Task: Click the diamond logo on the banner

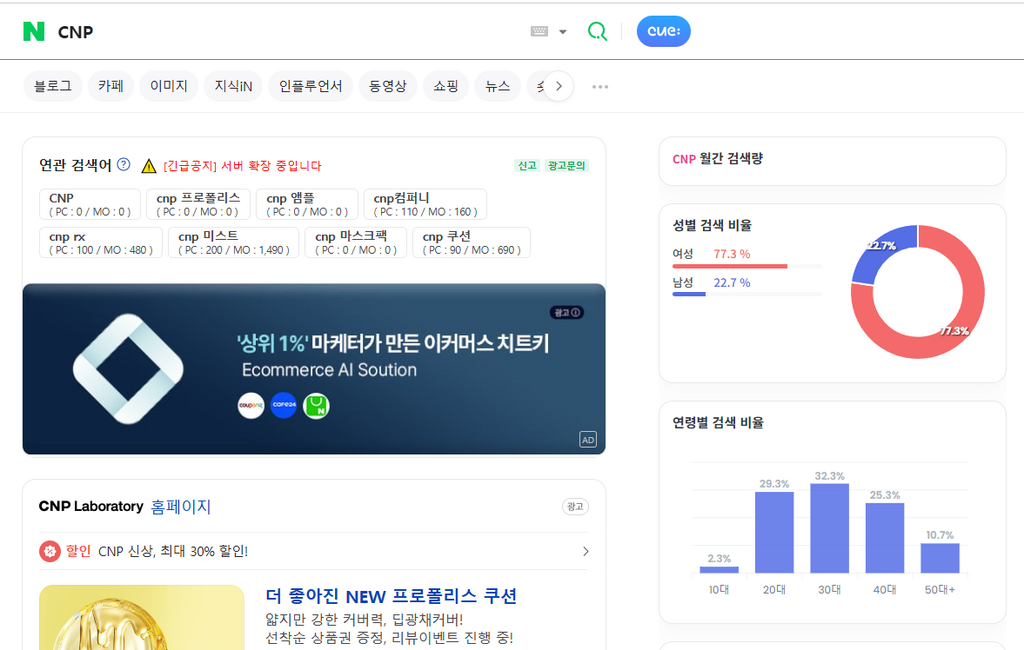Action: click(x=128, y=369)
